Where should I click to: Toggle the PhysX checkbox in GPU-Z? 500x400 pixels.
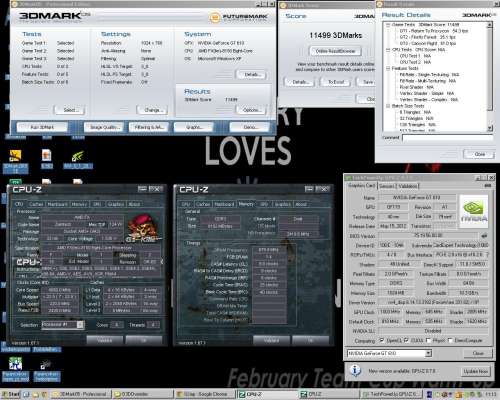click(x=428, y=340)
